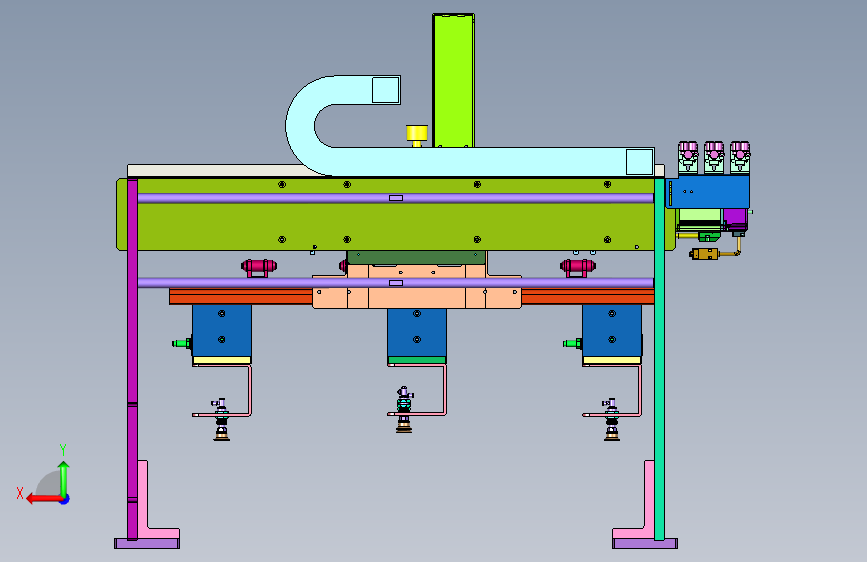Select the center blue cylinder block
The height and width of the screenshot is (562, 867).
417,332
